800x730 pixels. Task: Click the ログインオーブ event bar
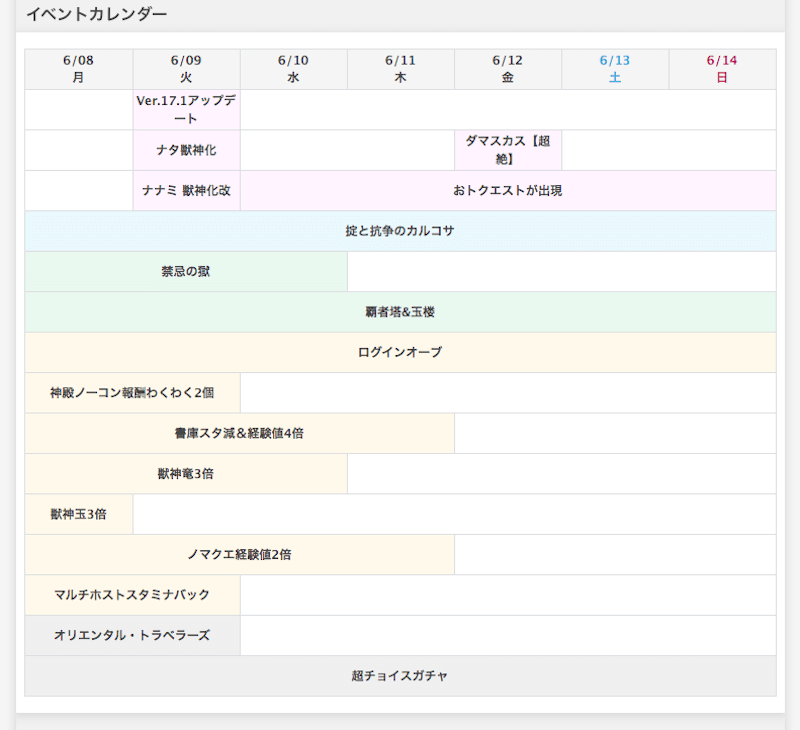pos(401,352)
